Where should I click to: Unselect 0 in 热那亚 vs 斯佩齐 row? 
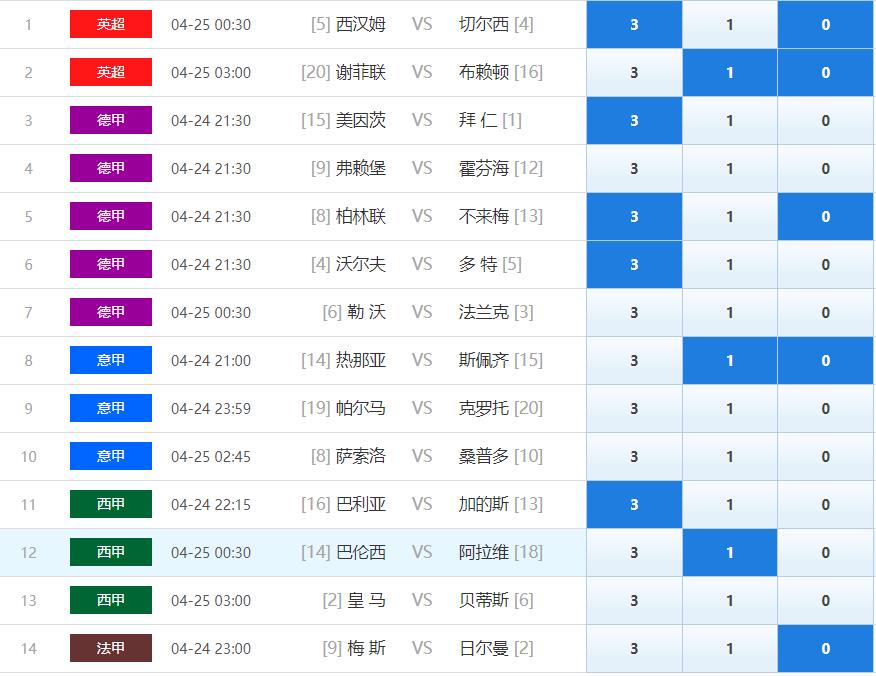point(825,361)
